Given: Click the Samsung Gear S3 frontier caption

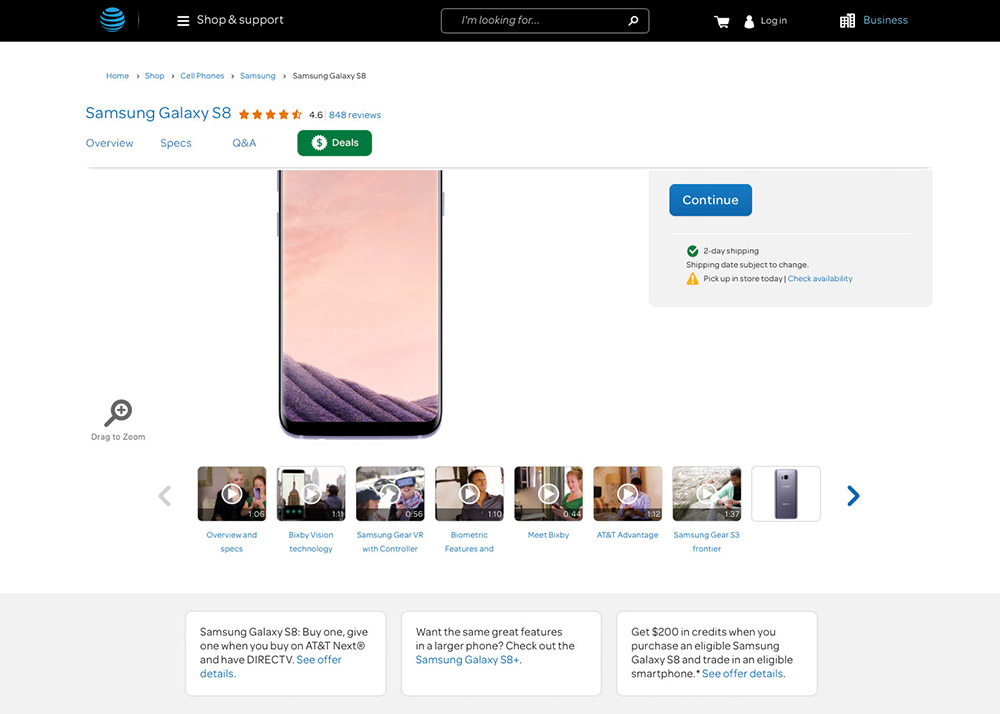Looking at the screenshot, I should point(707,542).
